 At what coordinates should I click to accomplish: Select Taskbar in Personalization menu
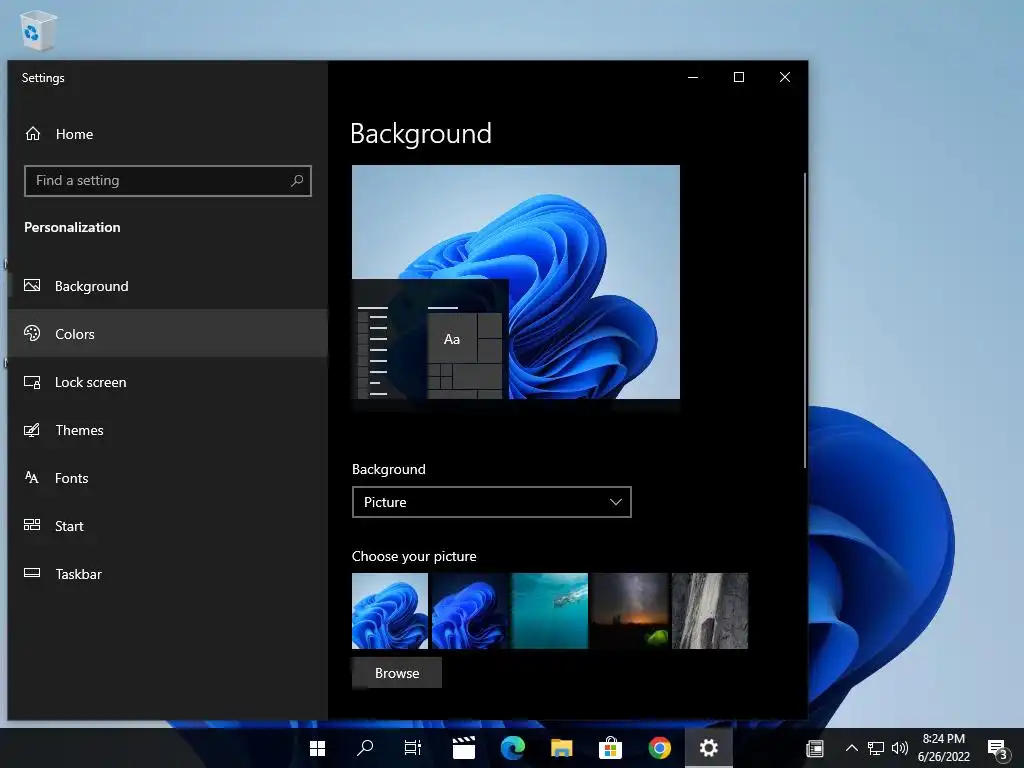[x=167, y=573]
